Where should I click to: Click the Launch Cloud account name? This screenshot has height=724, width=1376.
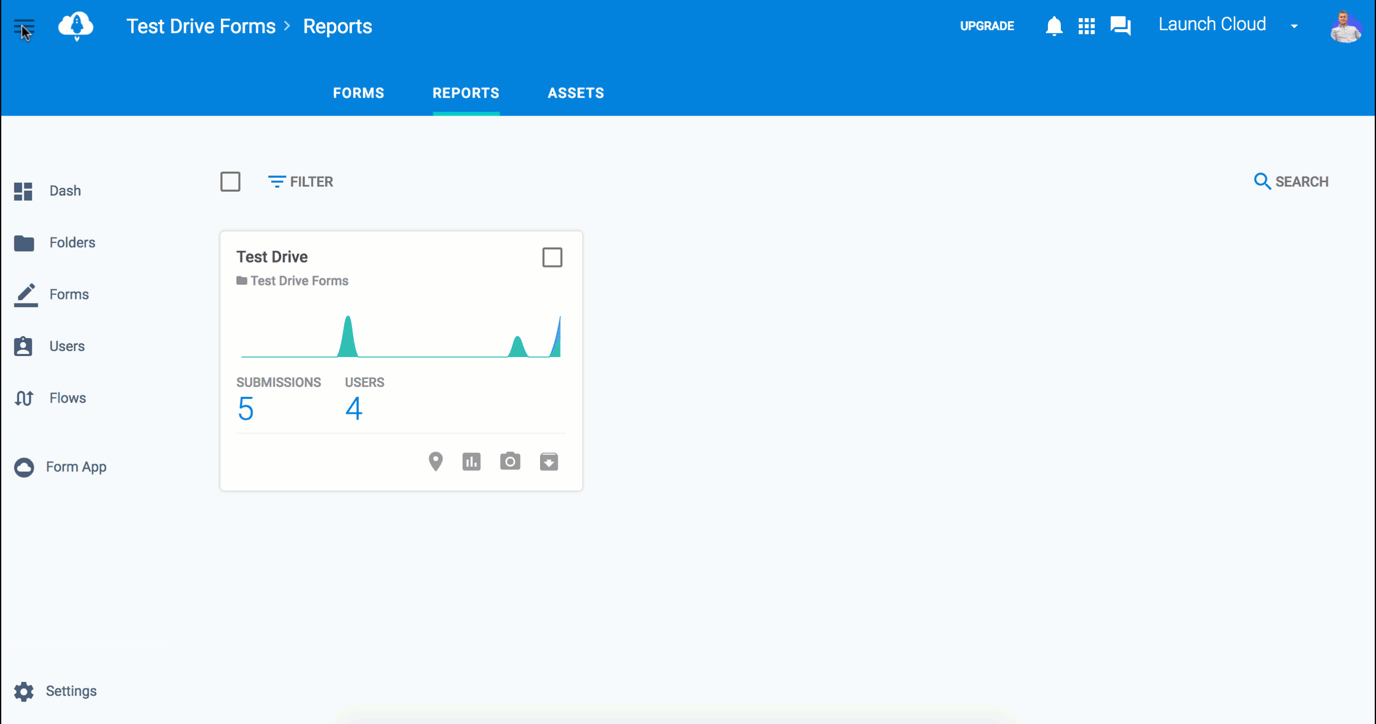(1212, 25)
